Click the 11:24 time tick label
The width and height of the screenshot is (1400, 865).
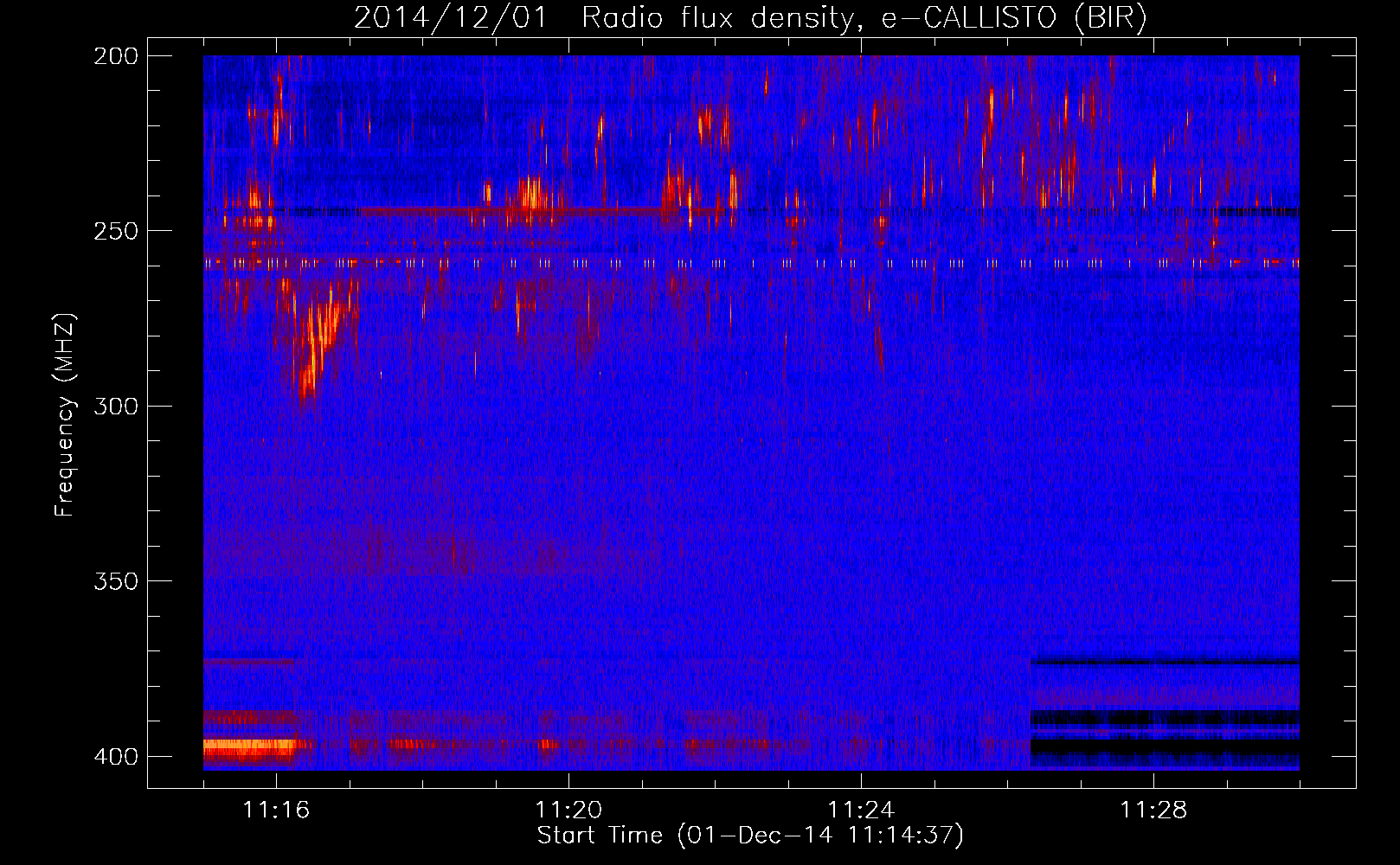pos(861,811)
